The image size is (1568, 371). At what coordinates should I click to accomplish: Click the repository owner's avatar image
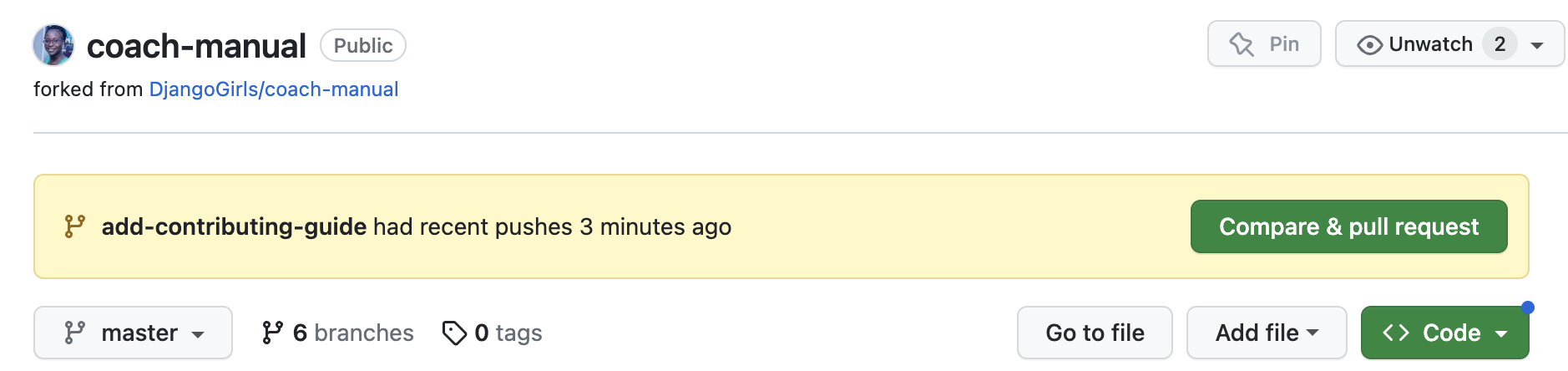point(53,45)
